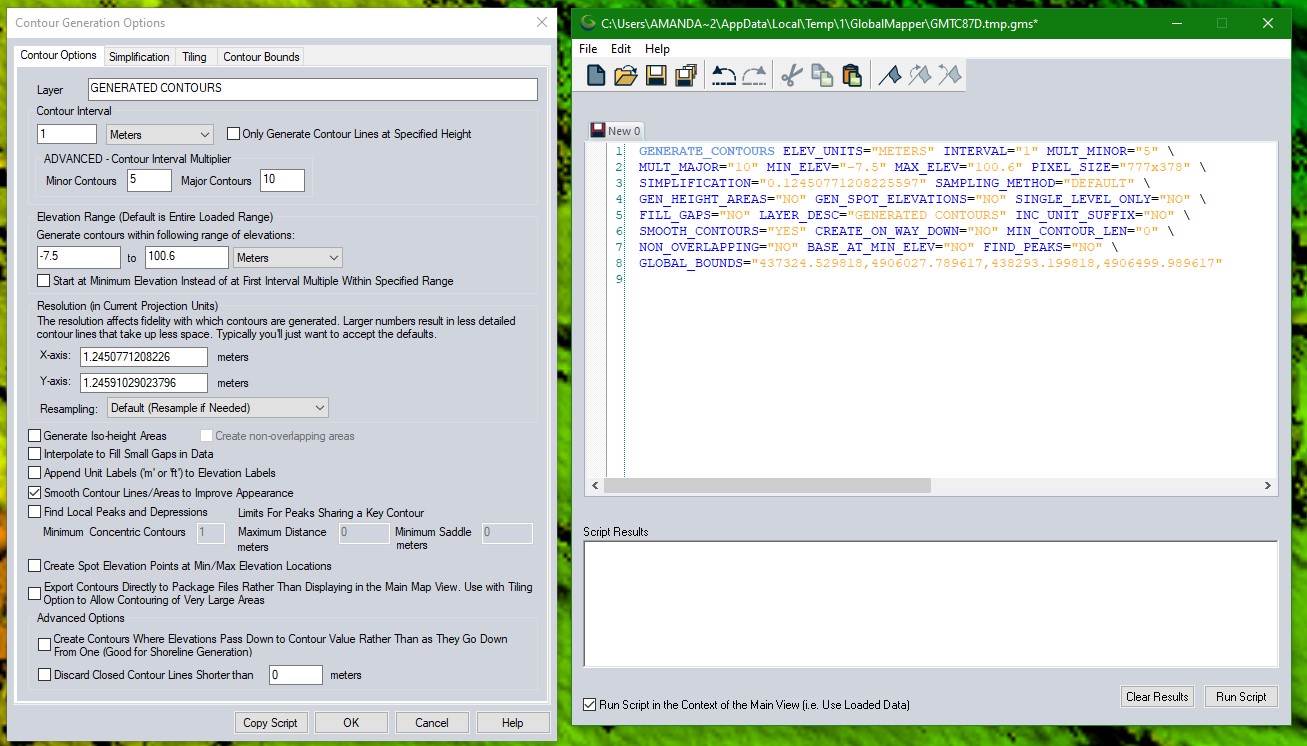Enable Find Local Peaks and Depressions

click(x=35, y=512)
